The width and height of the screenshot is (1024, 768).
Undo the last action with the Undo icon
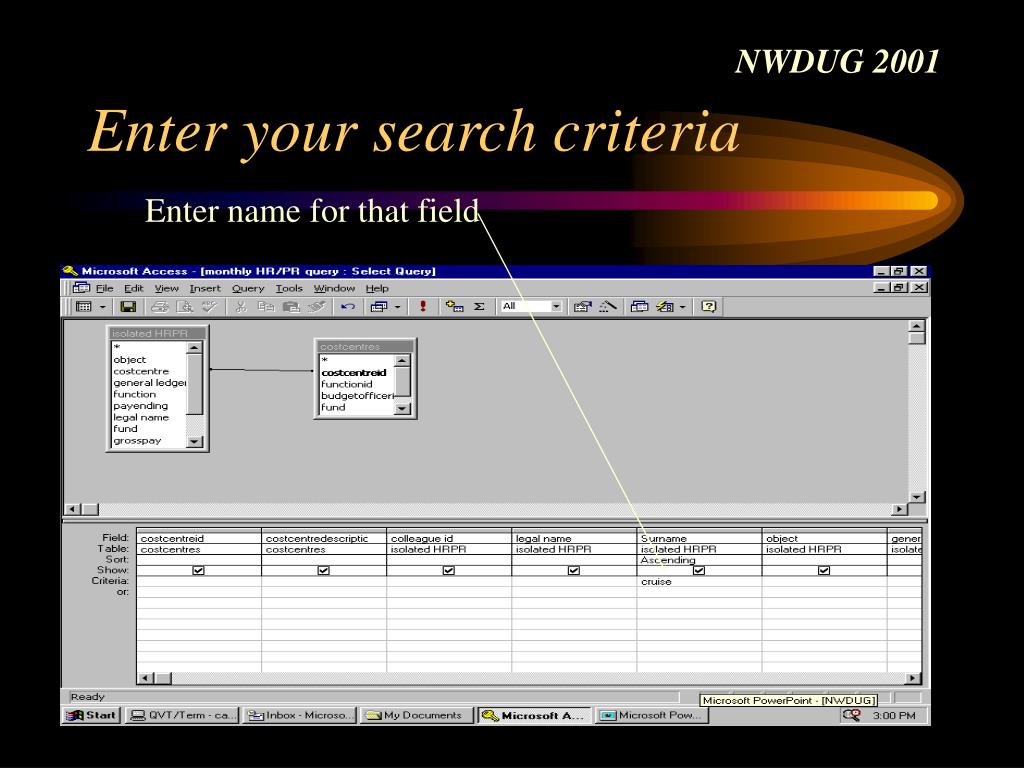(x=348, y=306)
